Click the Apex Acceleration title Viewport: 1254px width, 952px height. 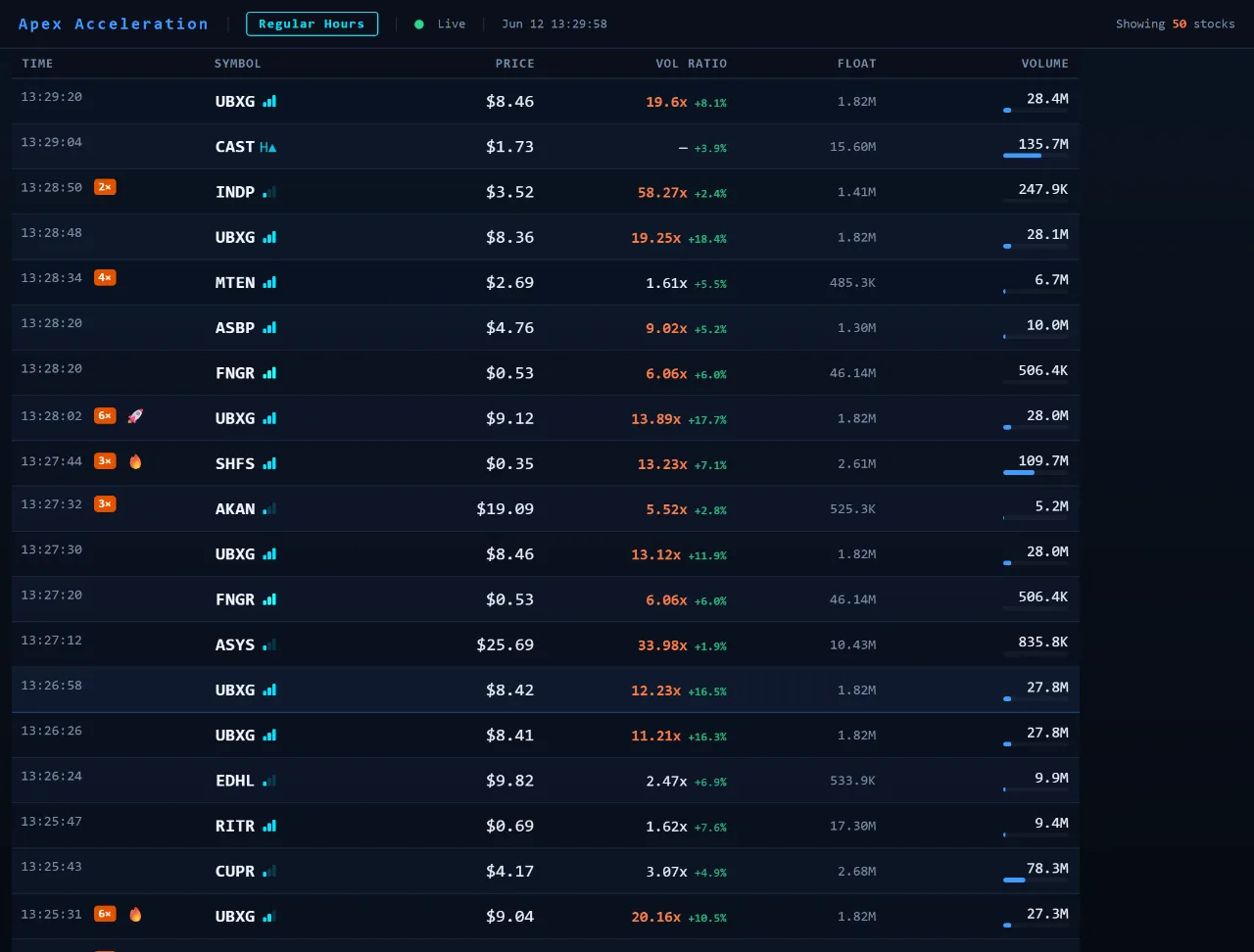pos(114,24)
